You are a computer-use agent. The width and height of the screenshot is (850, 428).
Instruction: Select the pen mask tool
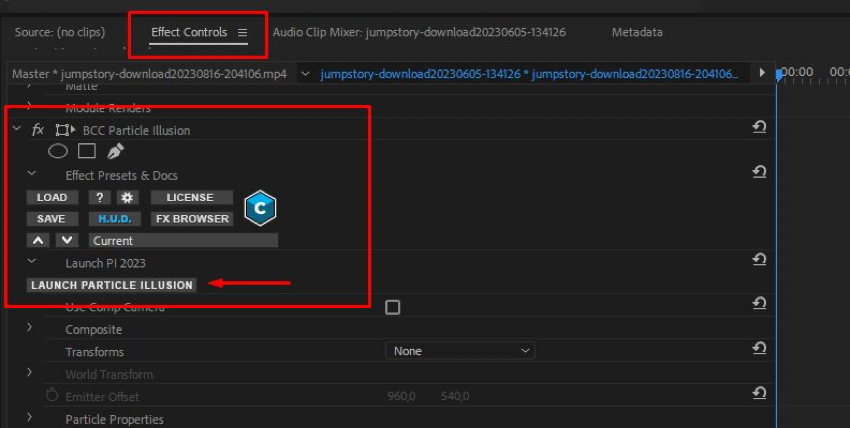coord(115,151)
